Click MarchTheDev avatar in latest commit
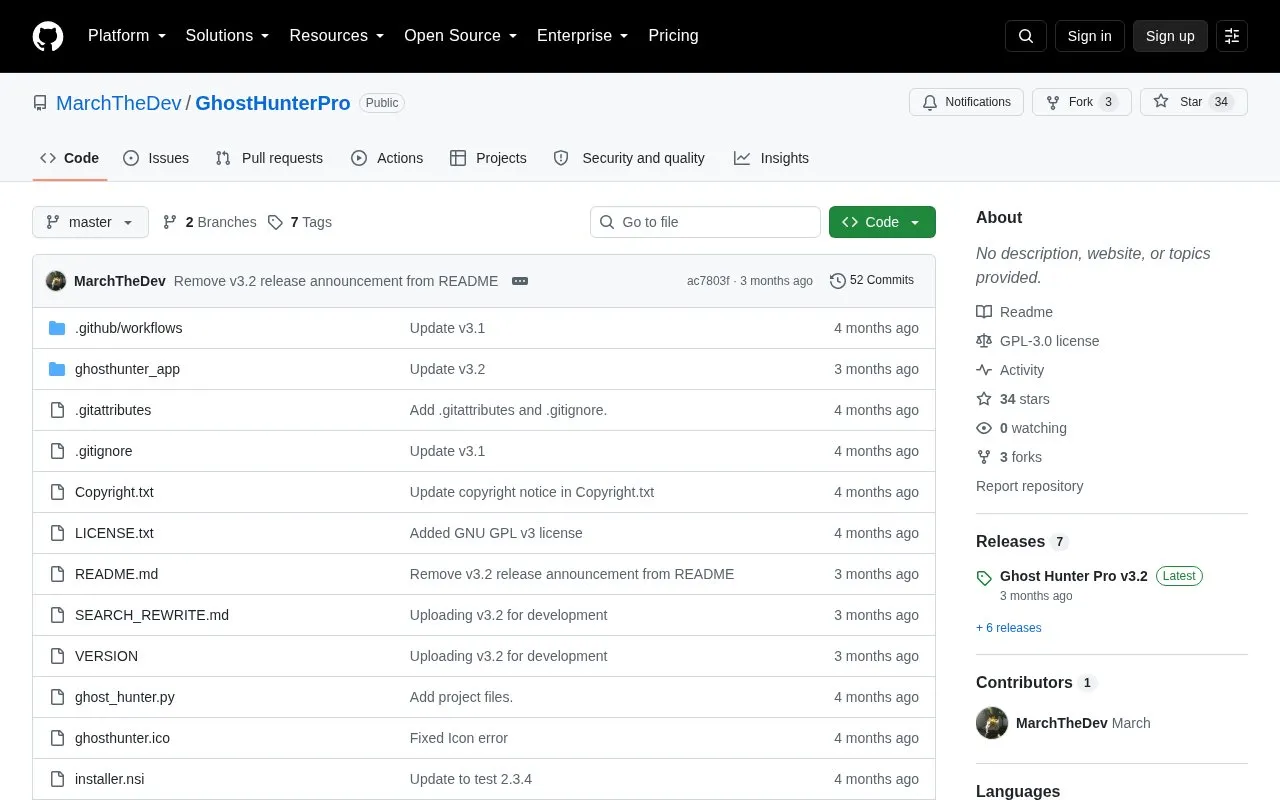 point(56,281)
